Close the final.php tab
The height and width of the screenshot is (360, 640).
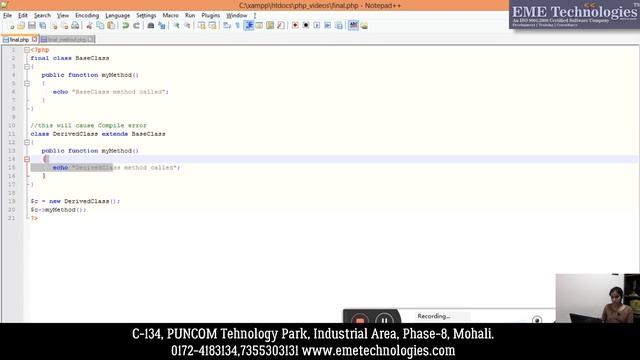(35, 39)
